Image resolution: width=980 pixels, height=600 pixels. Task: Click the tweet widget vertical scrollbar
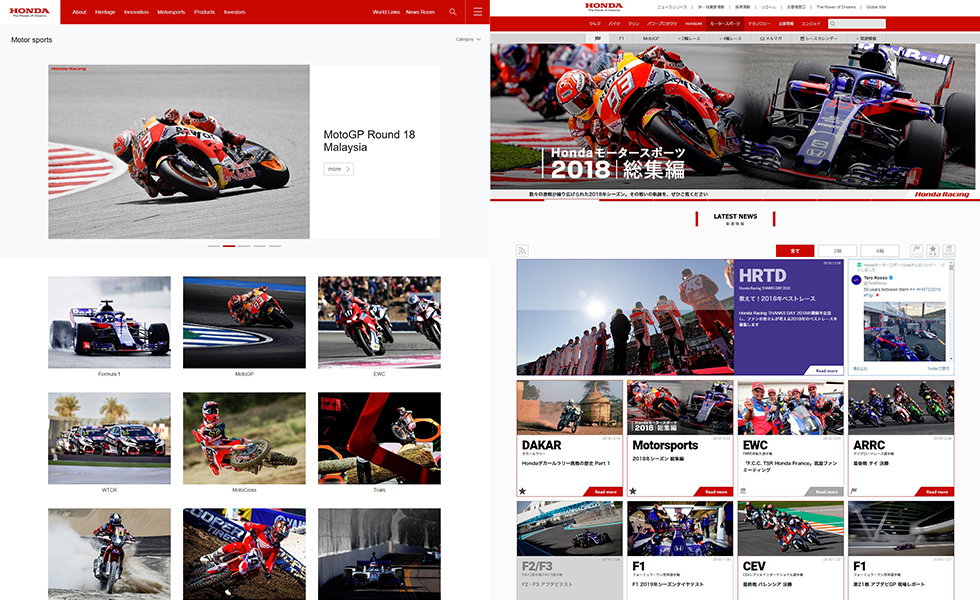click(951, 311)
